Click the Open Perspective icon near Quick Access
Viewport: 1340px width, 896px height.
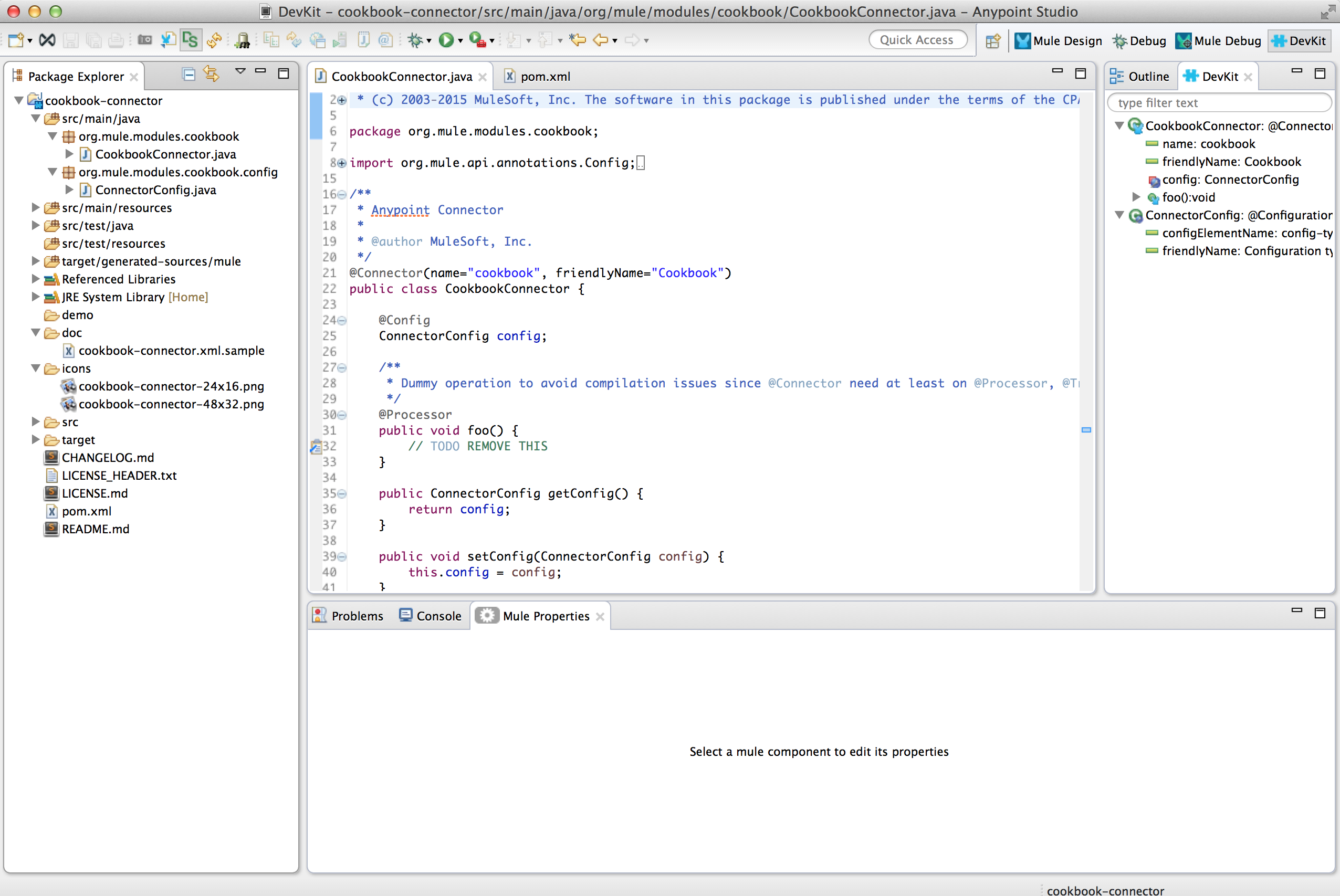pyautogui.click(x=993, y=40)
